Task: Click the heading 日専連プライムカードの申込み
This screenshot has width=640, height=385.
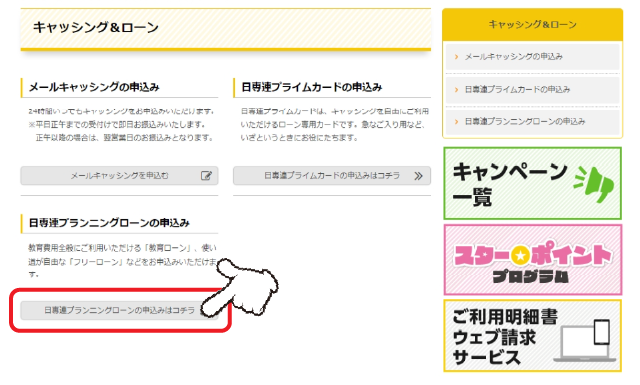Action: click(x=312, y=87)
